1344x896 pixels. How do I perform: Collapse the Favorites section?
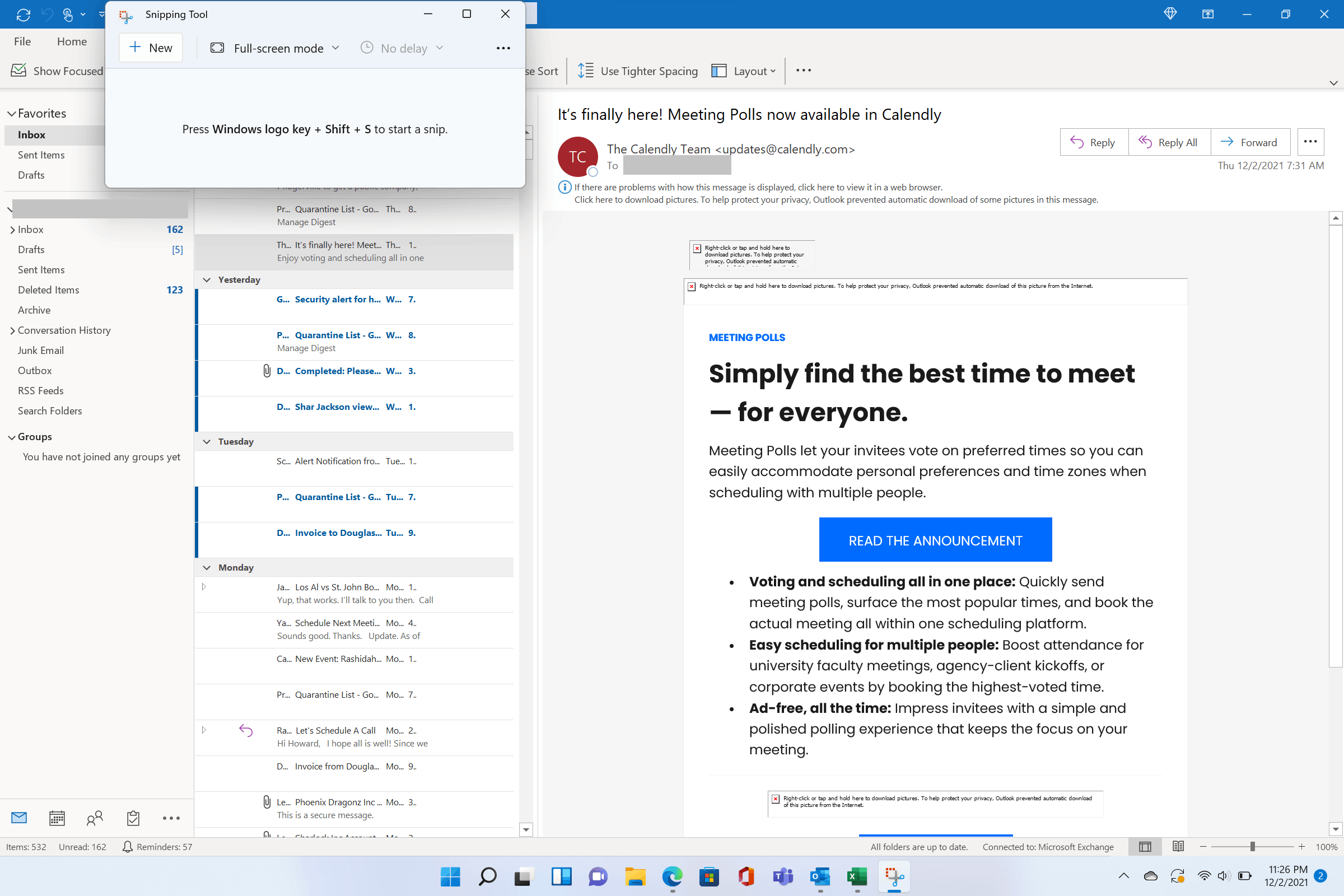click(11, 114)
